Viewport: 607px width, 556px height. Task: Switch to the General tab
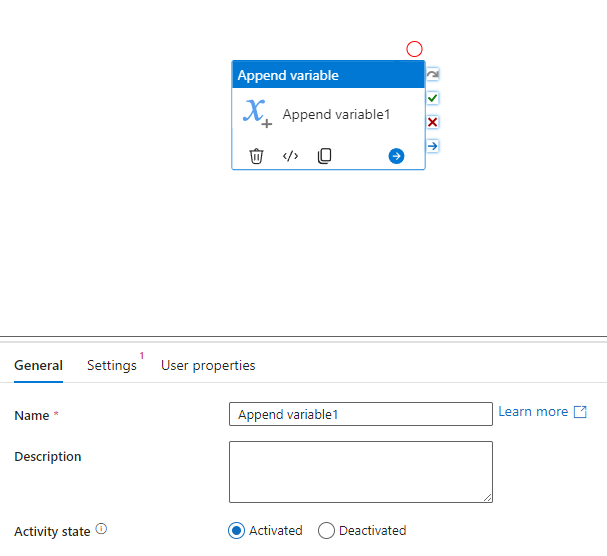(38, 365)
